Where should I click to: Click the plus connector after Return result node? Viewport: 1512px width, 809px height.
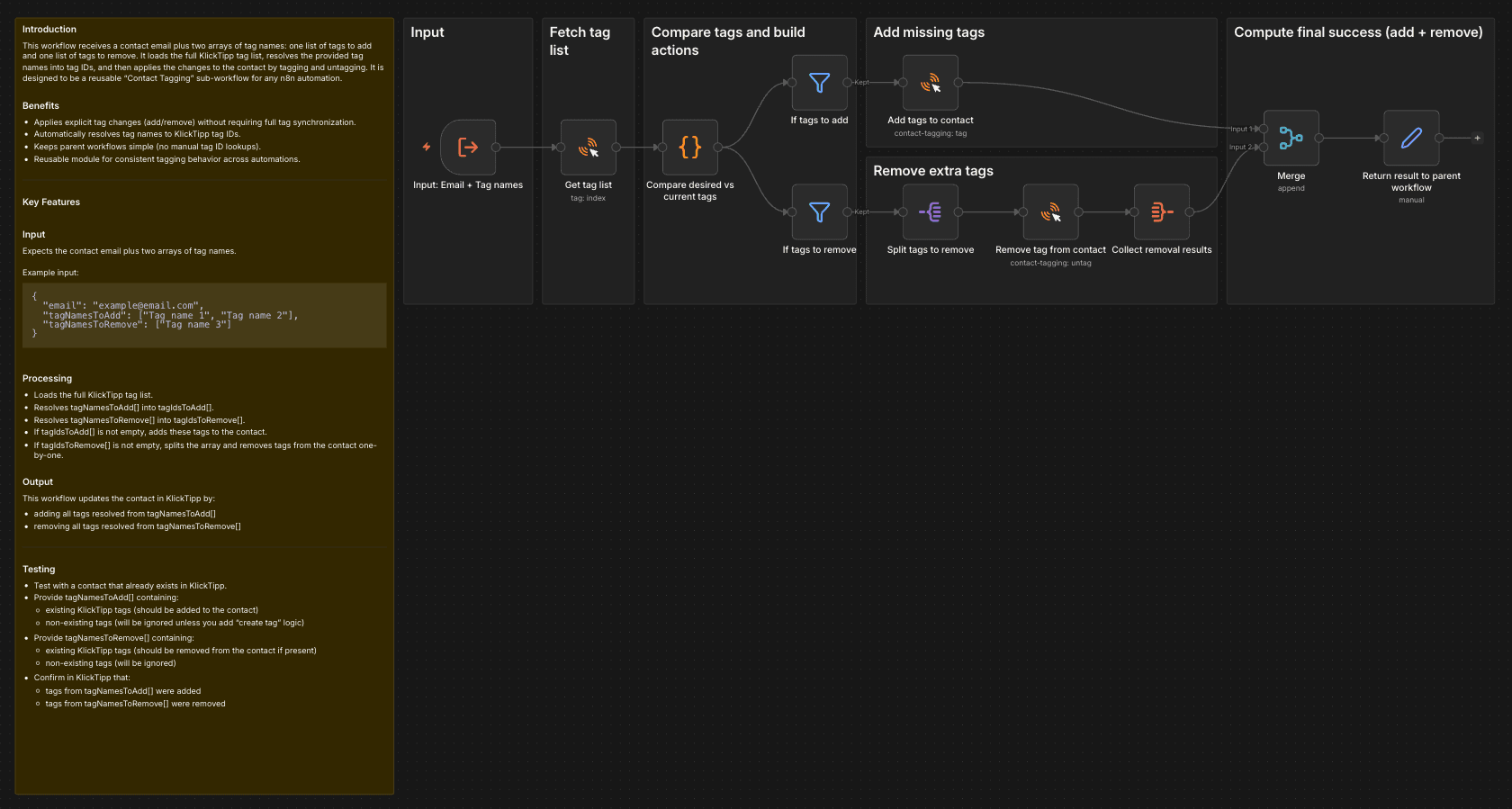click(1477, 139)
